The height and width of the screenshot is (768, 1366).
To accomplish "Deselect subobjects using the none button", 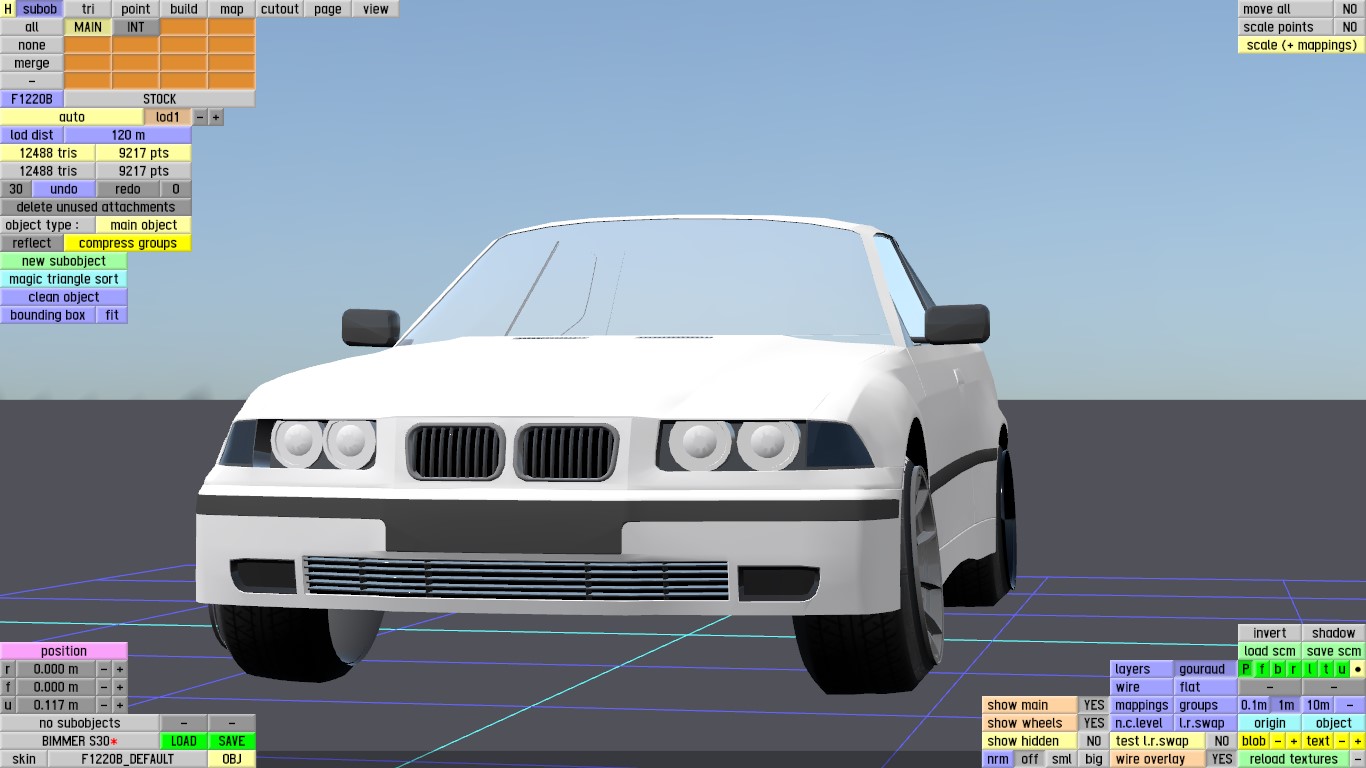I will click(x=32, y=45).
